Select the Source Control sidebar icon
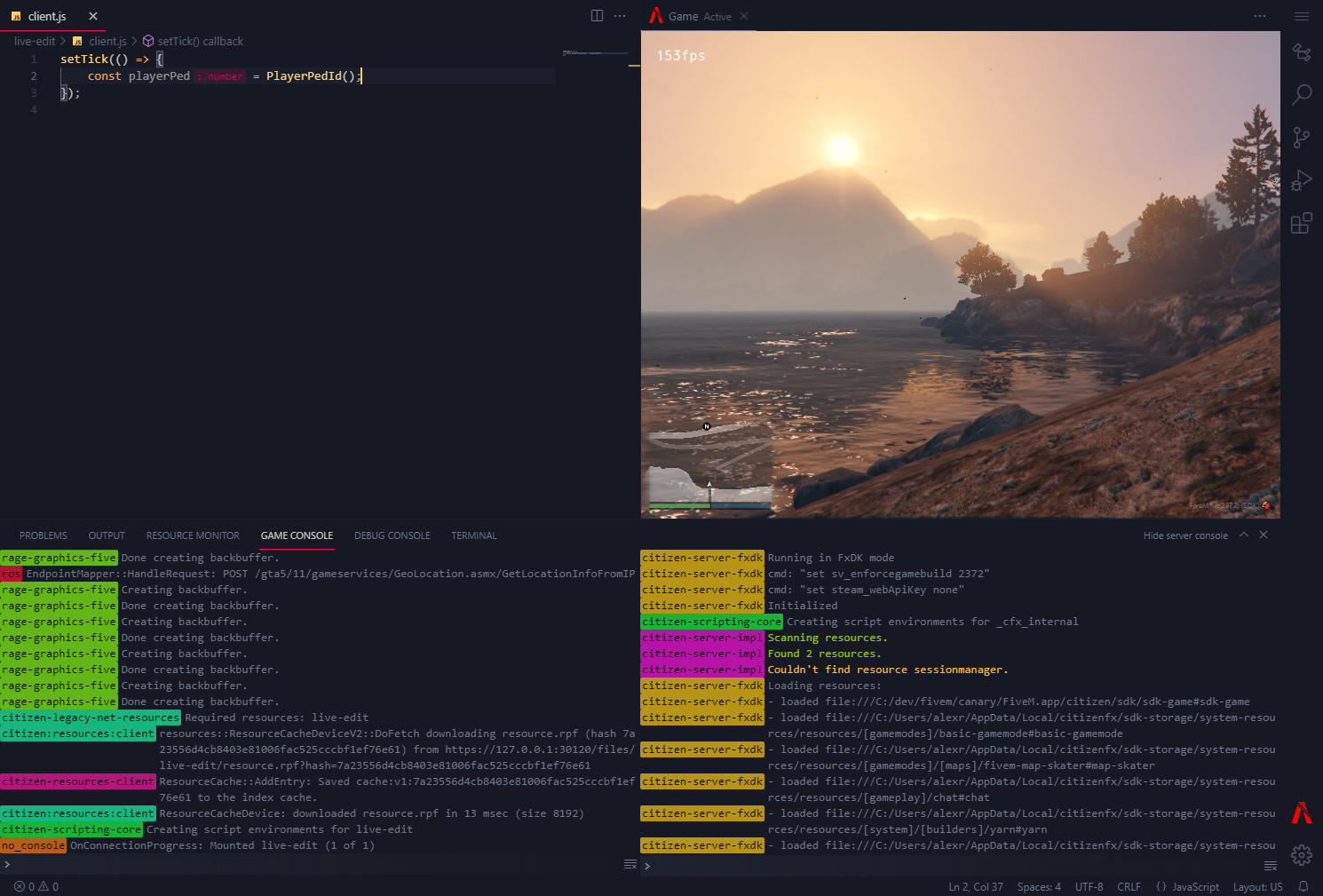Viewport: 1323px width, 896px height. click(x=1302, y=137)
